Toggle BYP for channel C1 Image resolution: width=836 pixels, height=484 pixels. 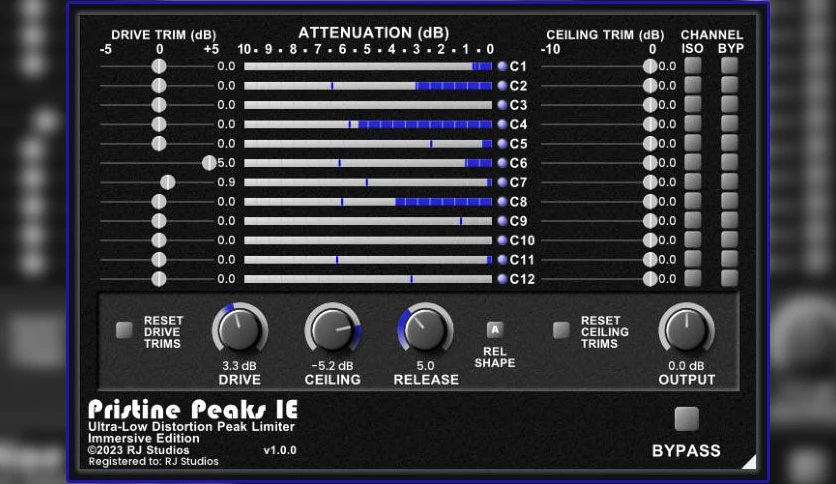(x=729, y=66)
